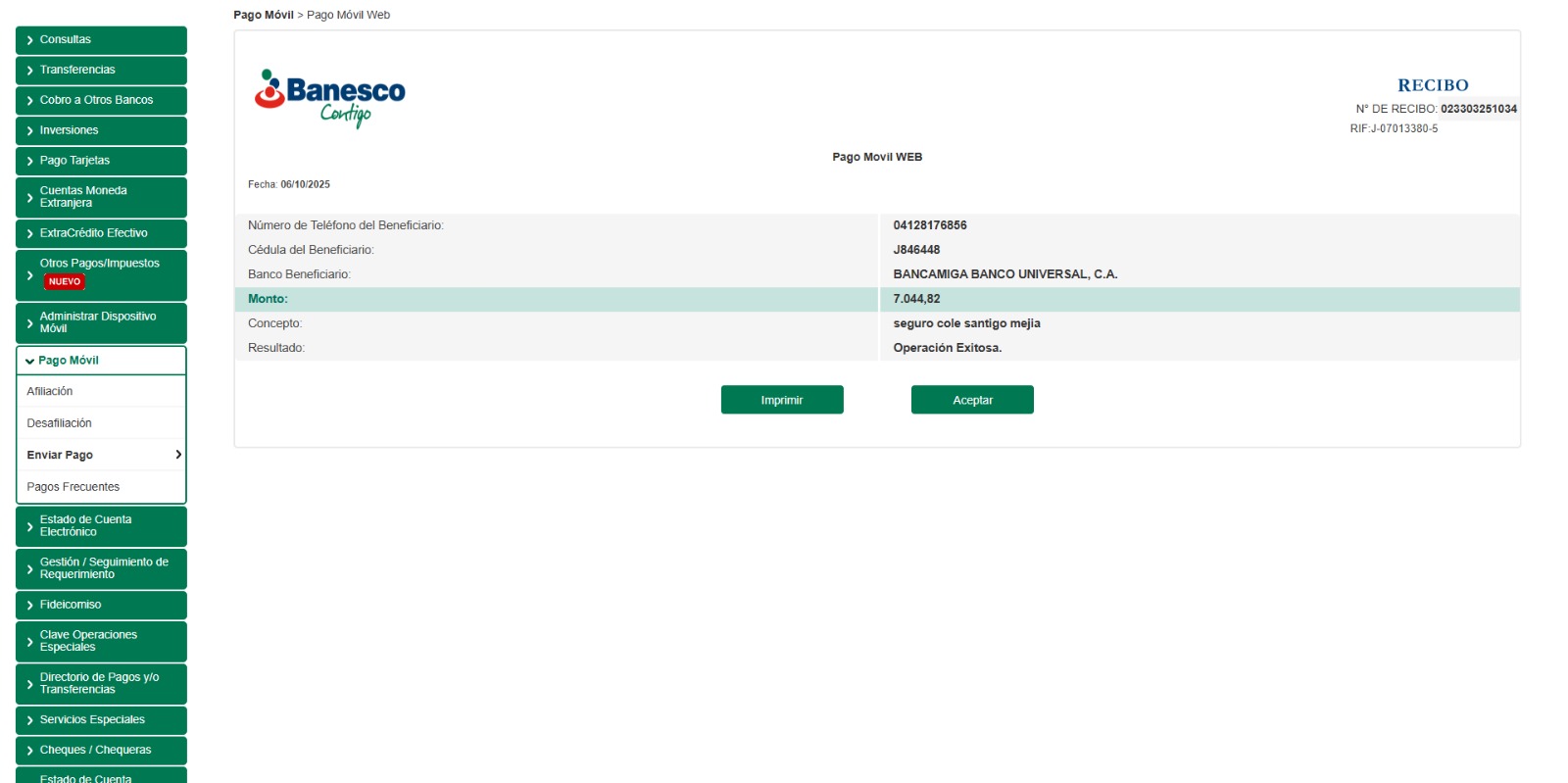The image size is (1568, 783).
Task: Click the receipt number 023303251034
Action: 1478,109
